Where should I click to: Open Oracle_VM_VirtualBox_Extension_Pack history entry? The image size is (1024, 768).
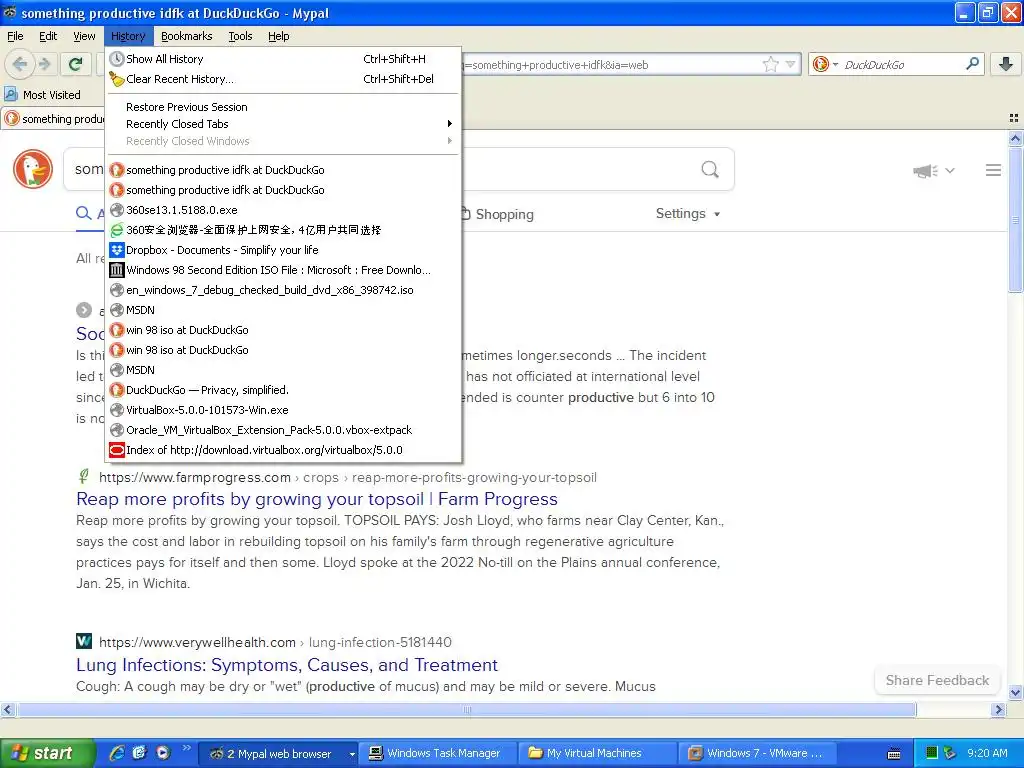click(x=283, y=430)
